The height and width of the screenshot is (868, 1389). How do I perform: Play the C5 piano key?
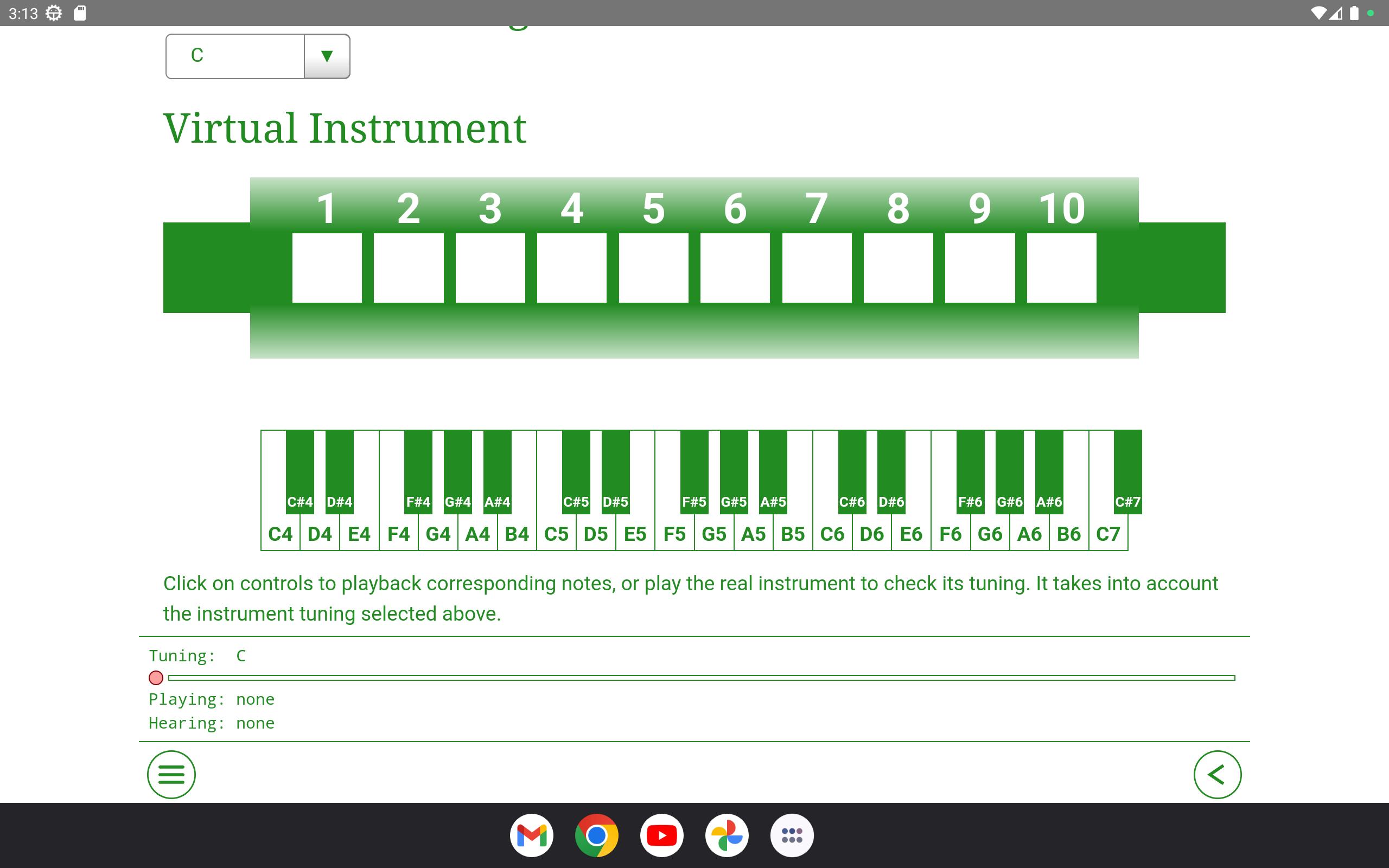(556, 534)
